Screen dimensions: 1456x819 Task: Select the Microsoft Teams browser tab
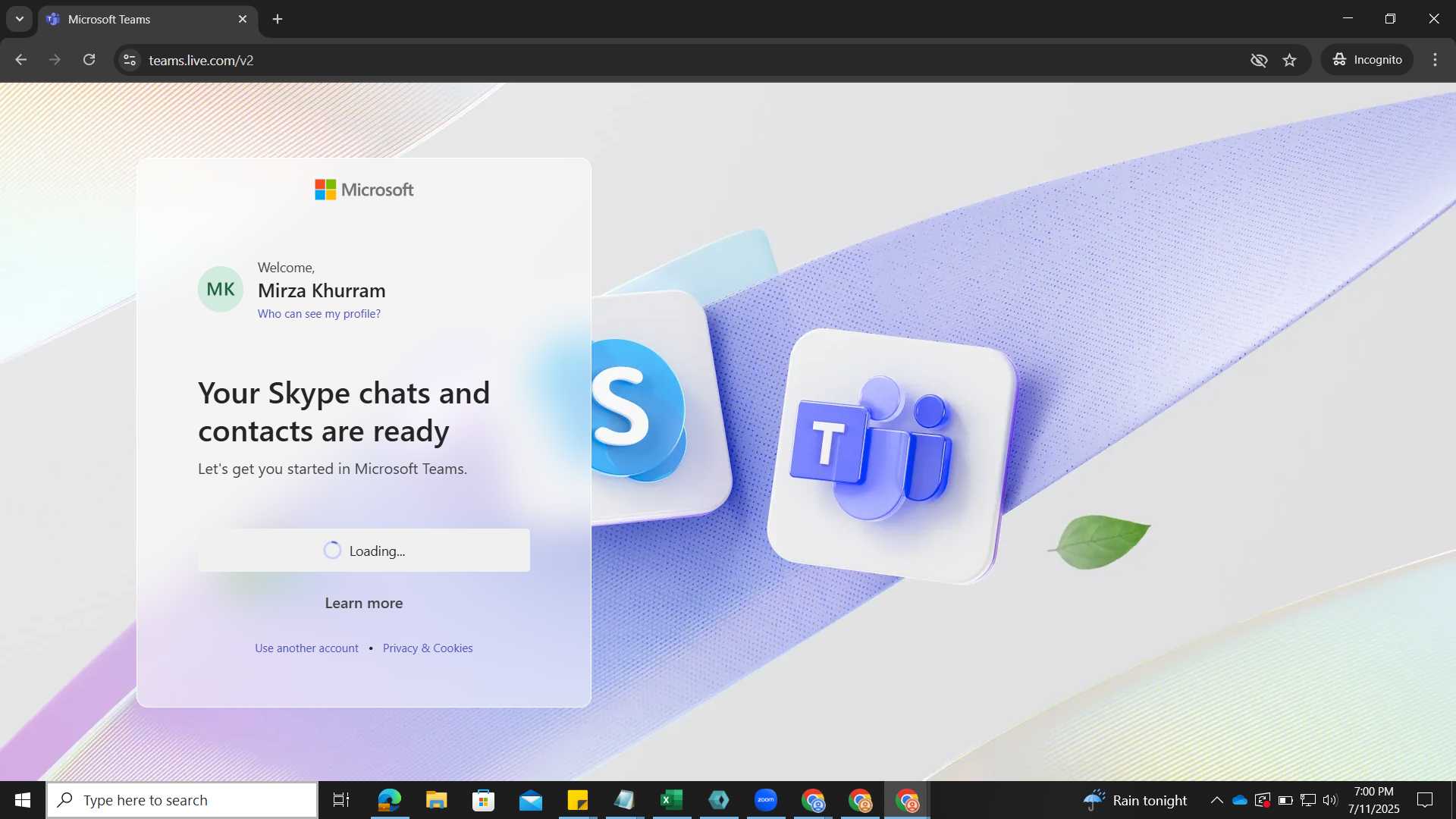click(x=148, y=19)
